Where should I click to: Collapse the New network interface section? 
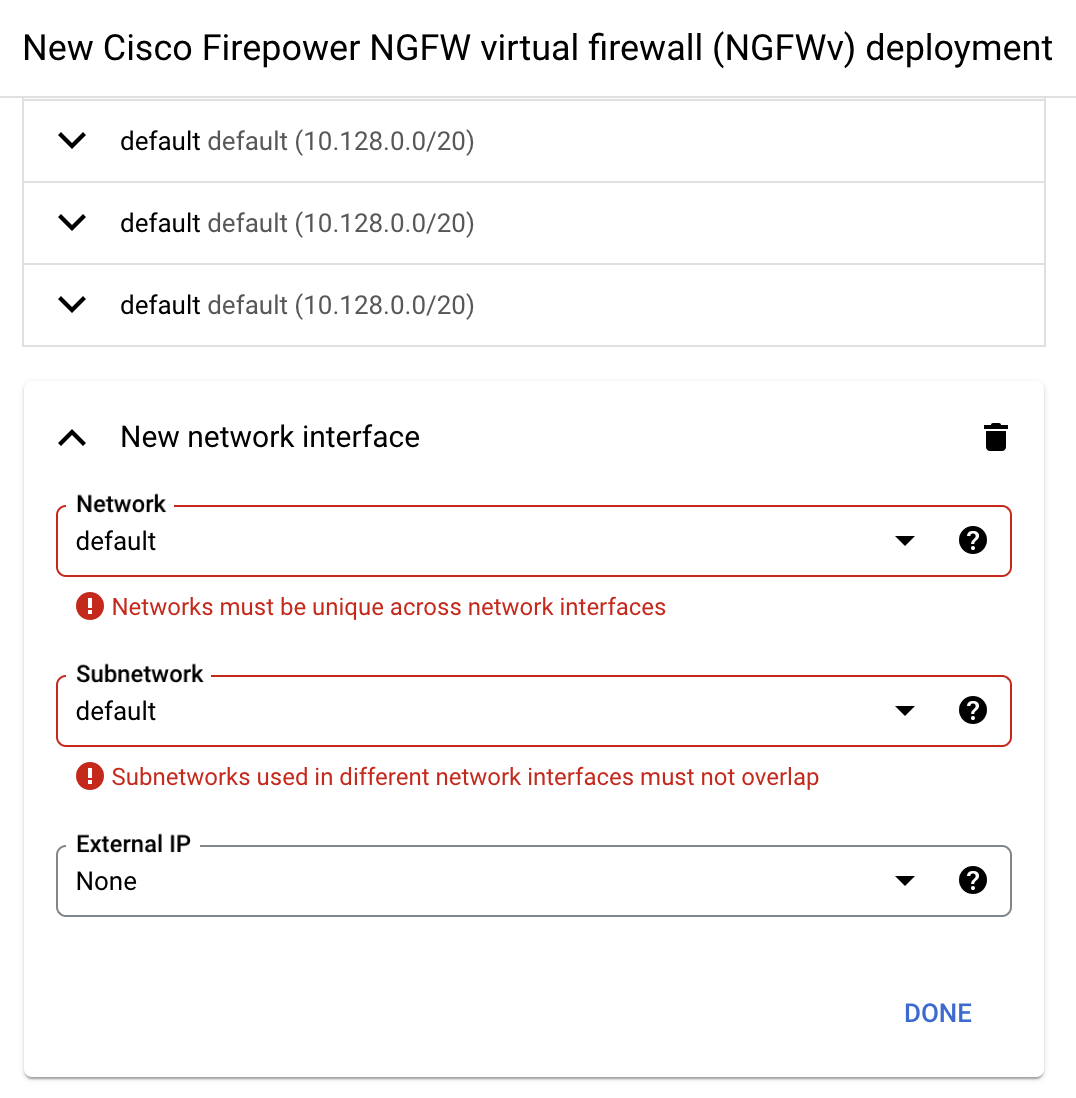pyautogui.click(x=72, y=438)
